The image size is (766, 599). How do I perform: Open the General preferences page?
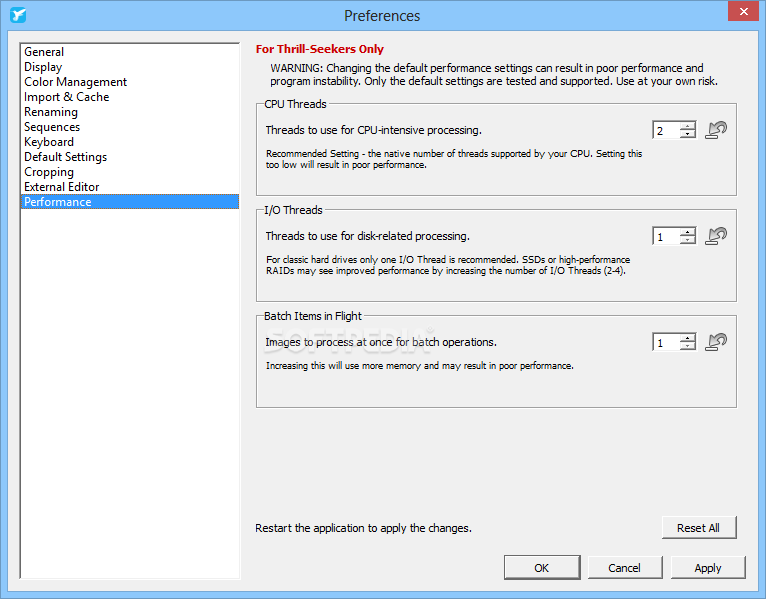130,52
